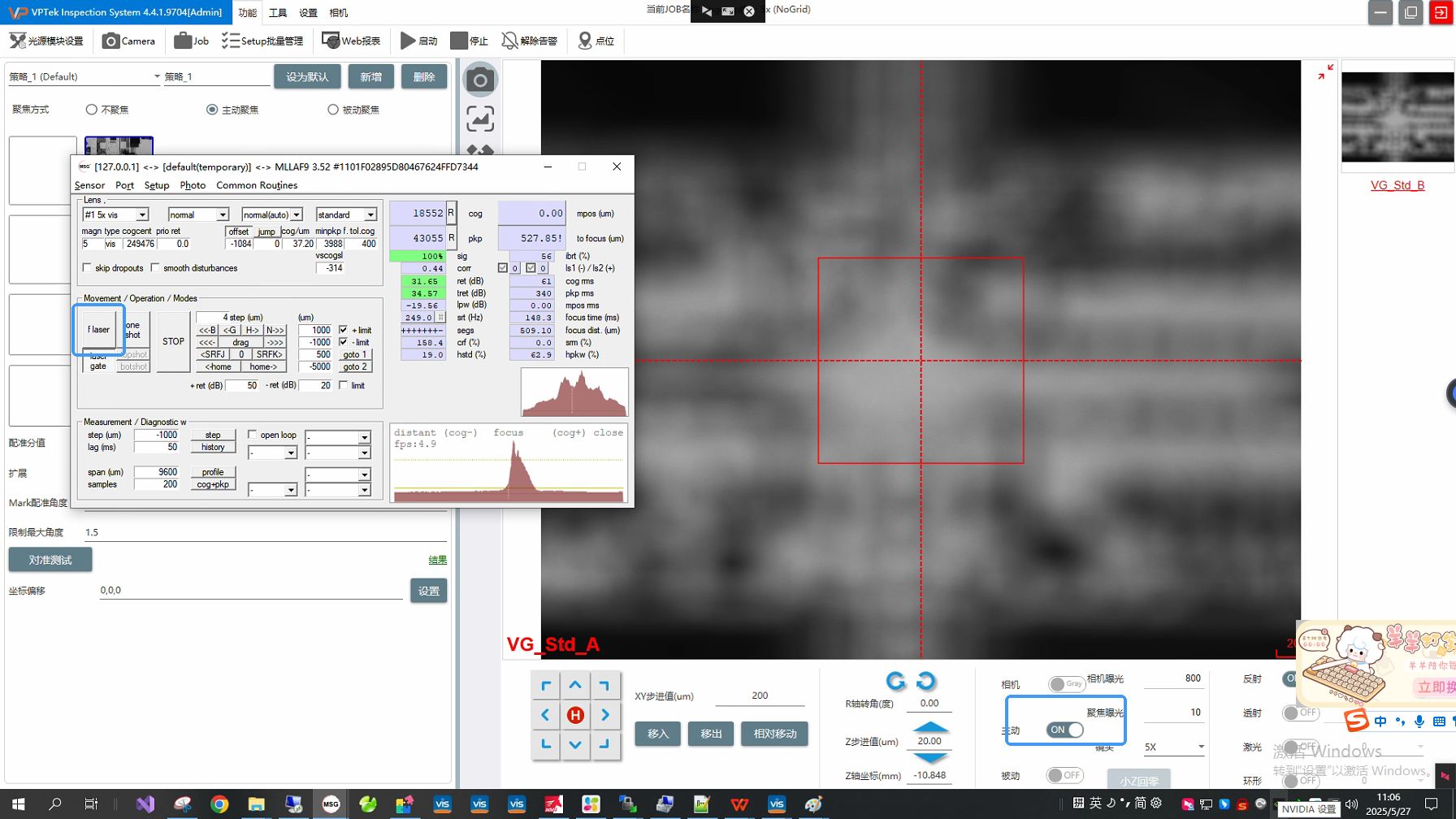Toggle the camera Gray switch
Viewport: 1456px width, 819px height.
[1066, 684]
